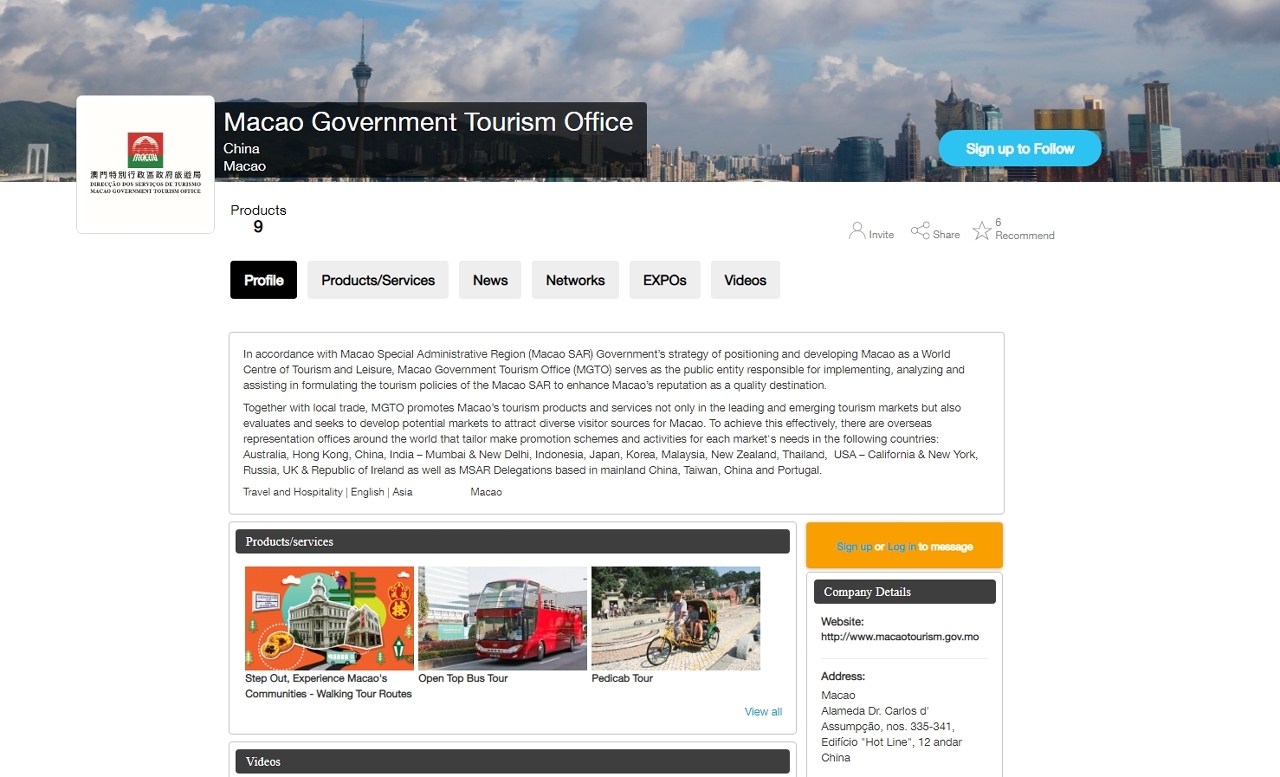The width and height of the screenshot is (1280, 777).
Task: Open the Open Top Bus Tour image
Action: pos(502,618)
